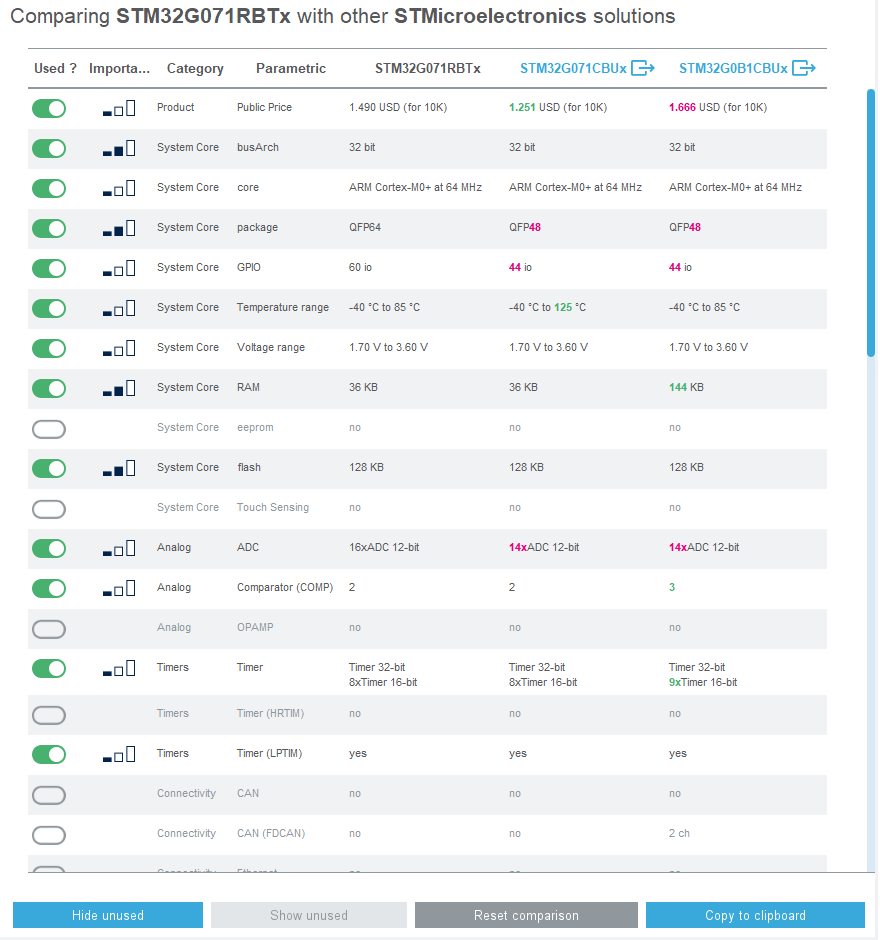Click the STM32G071RBTx column header
The height and width of the screenshot is (940, 880).
[x=428, y=68]
